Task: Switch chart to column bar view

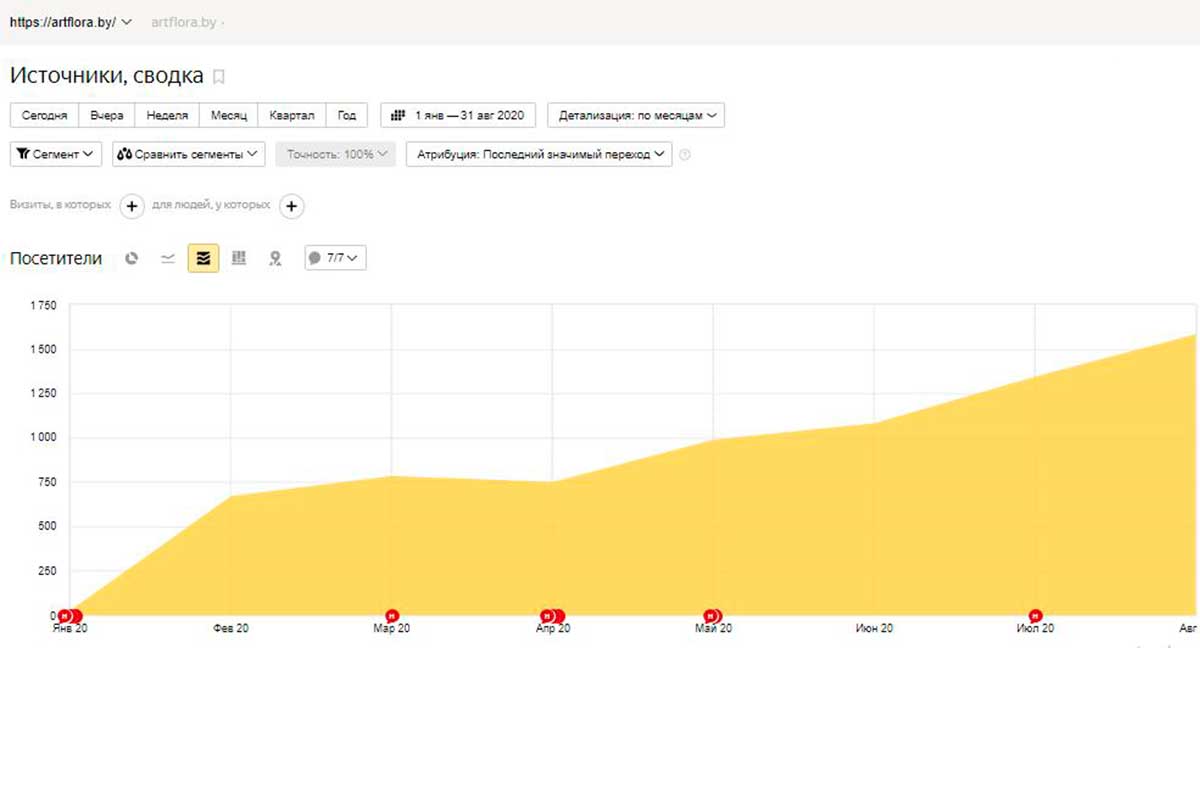Action: coord(239,258)
